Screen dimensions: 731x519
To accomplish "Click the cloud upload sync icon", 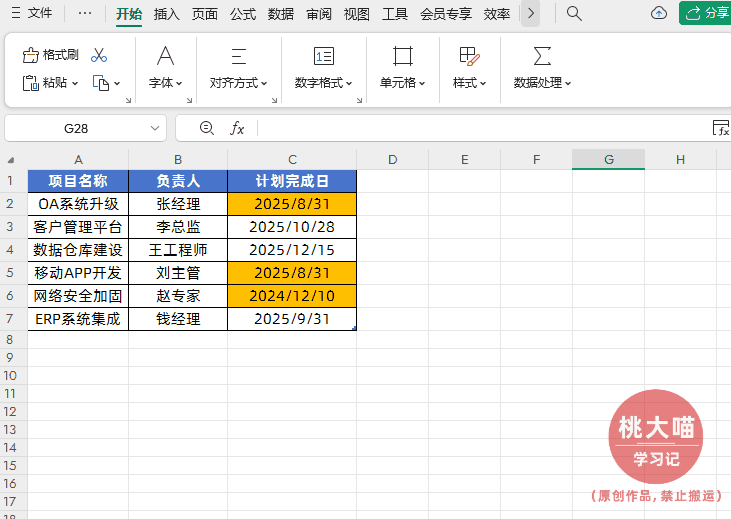I will (659, 13).
